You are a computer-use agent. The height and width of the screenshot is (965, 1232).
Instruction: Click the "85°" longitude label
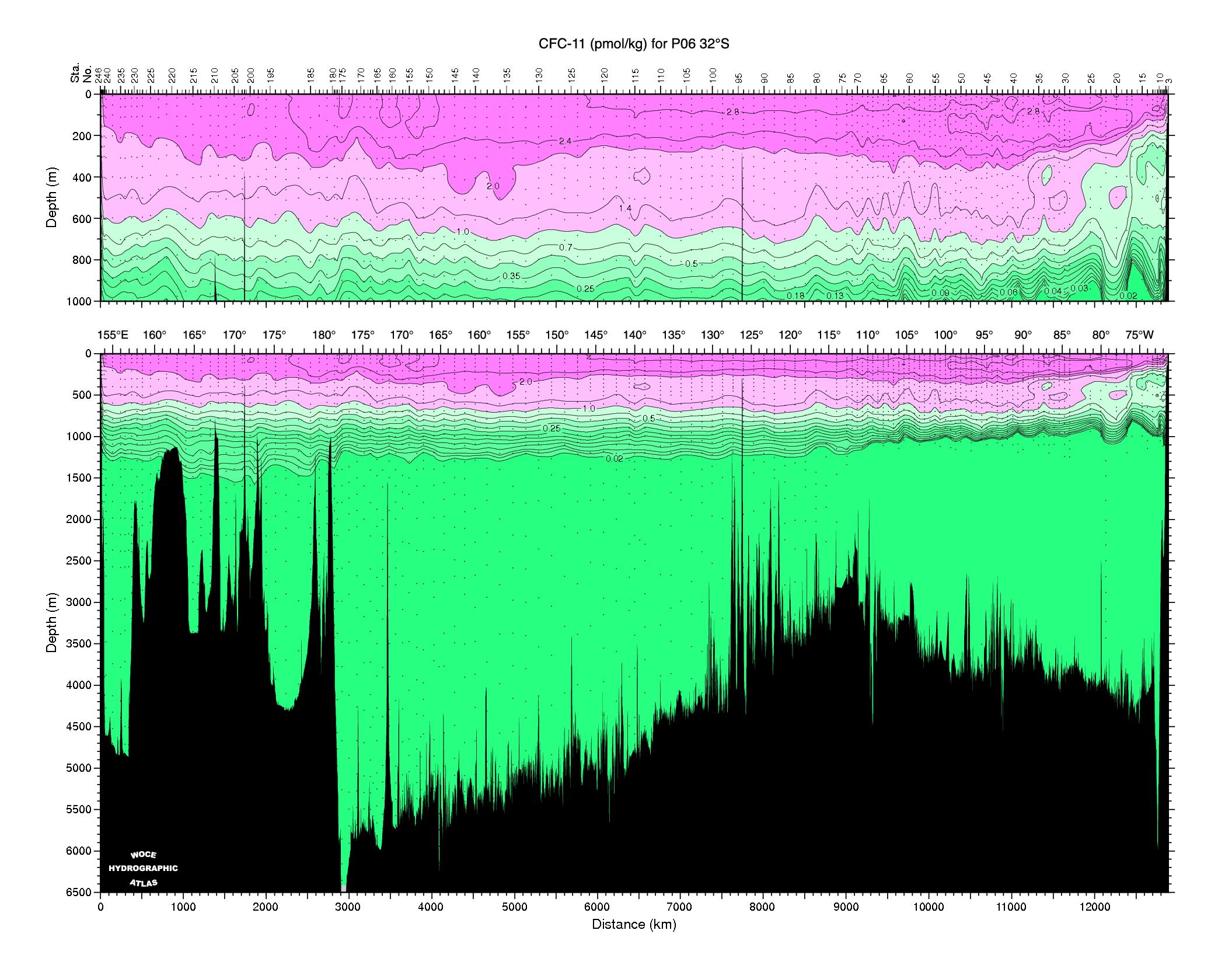[1062, 335]
